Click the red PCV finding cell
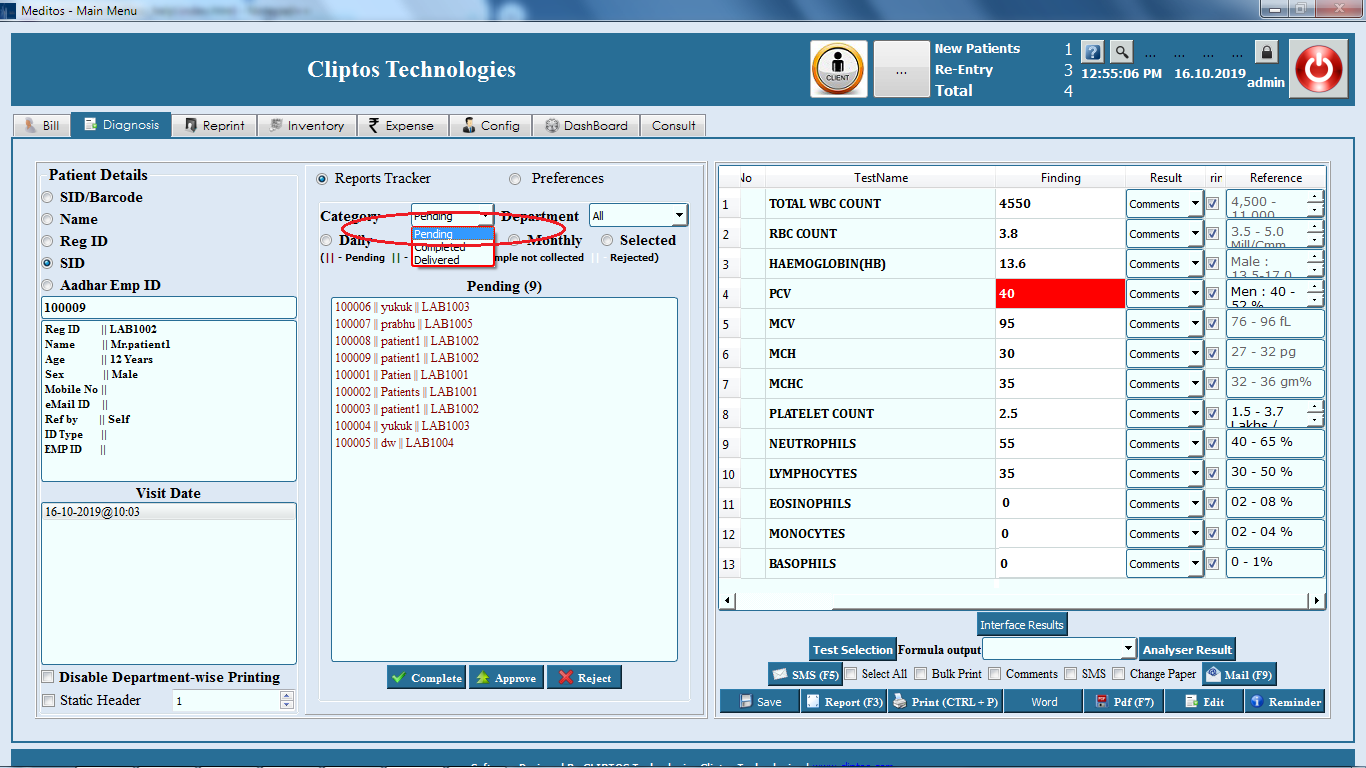This screenshot has width=1366, height=768. tap(1060, 294)
